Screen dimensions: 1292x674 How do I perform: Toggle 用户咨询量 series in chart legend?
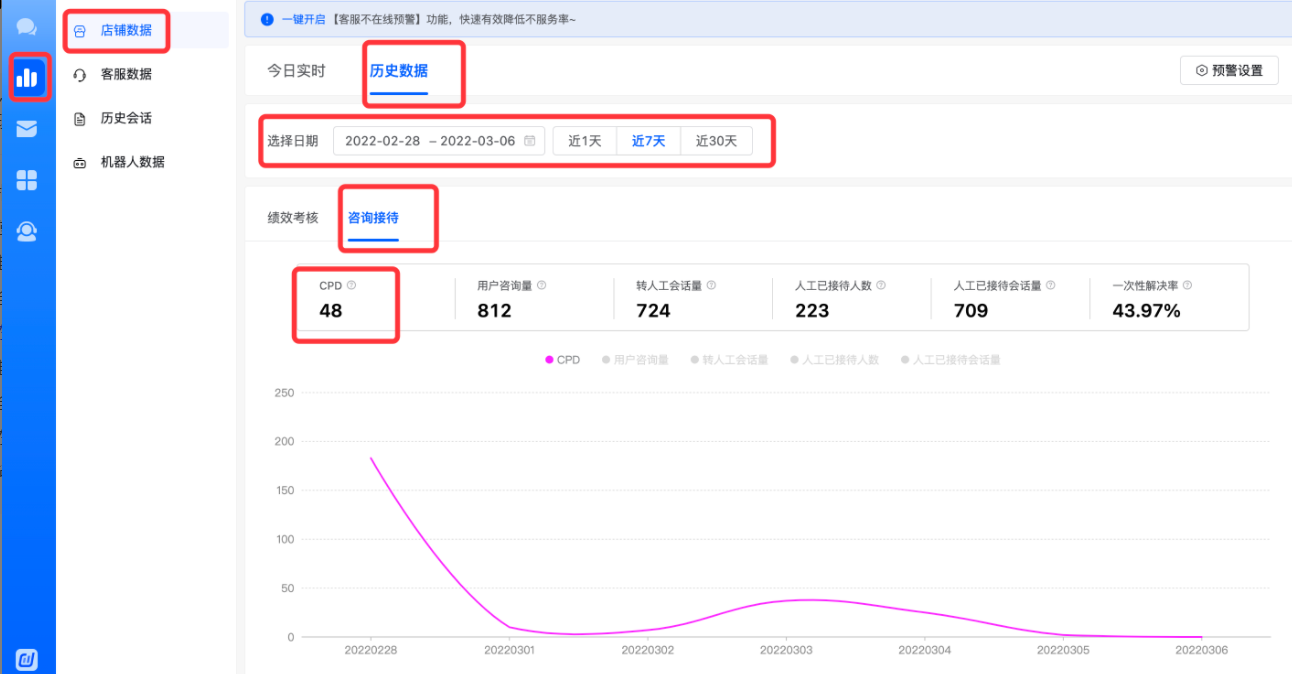pyautogui.click(x=635, y=360)
